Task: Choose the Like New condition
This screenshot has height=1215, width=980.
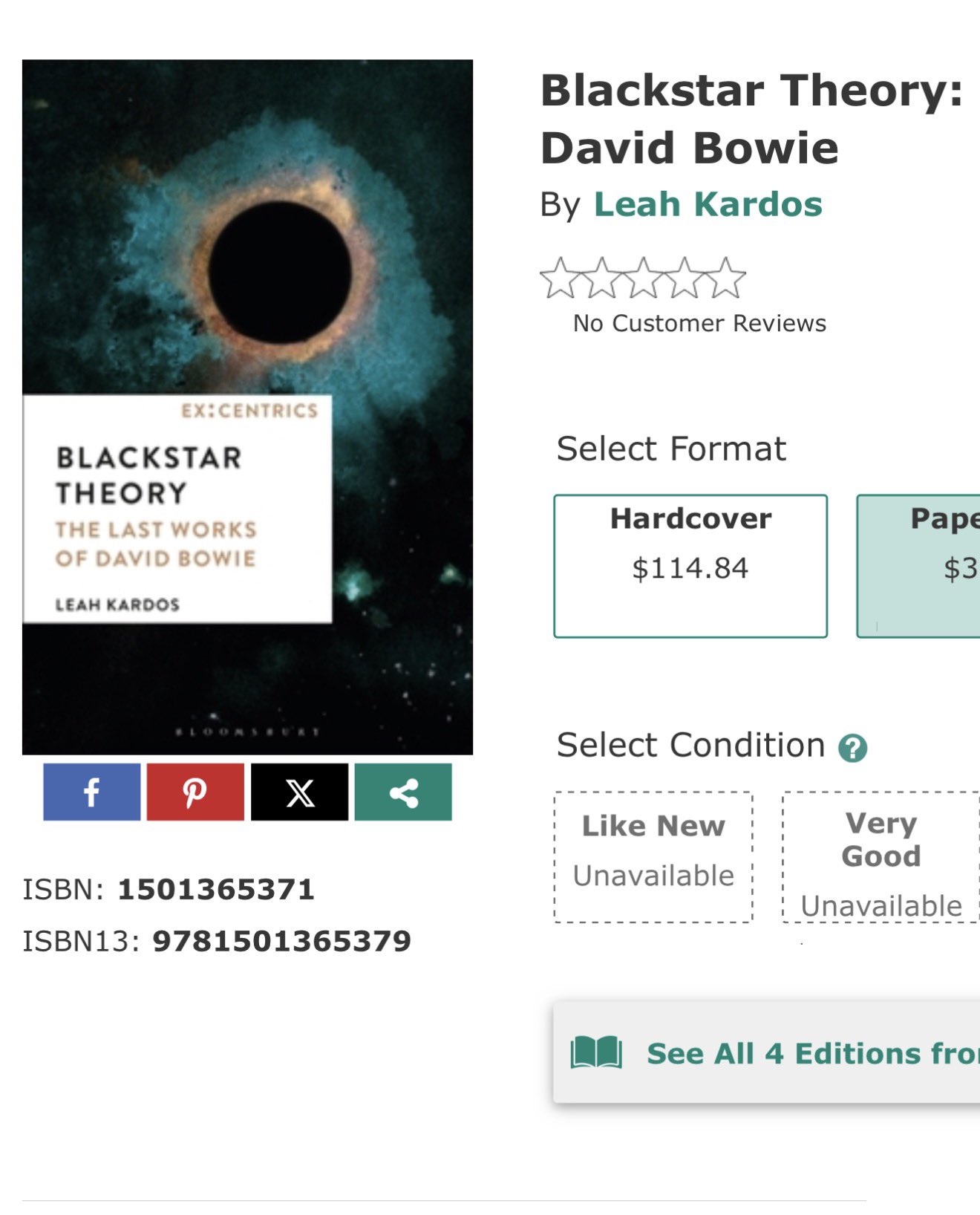Action: tap(653, 856)
